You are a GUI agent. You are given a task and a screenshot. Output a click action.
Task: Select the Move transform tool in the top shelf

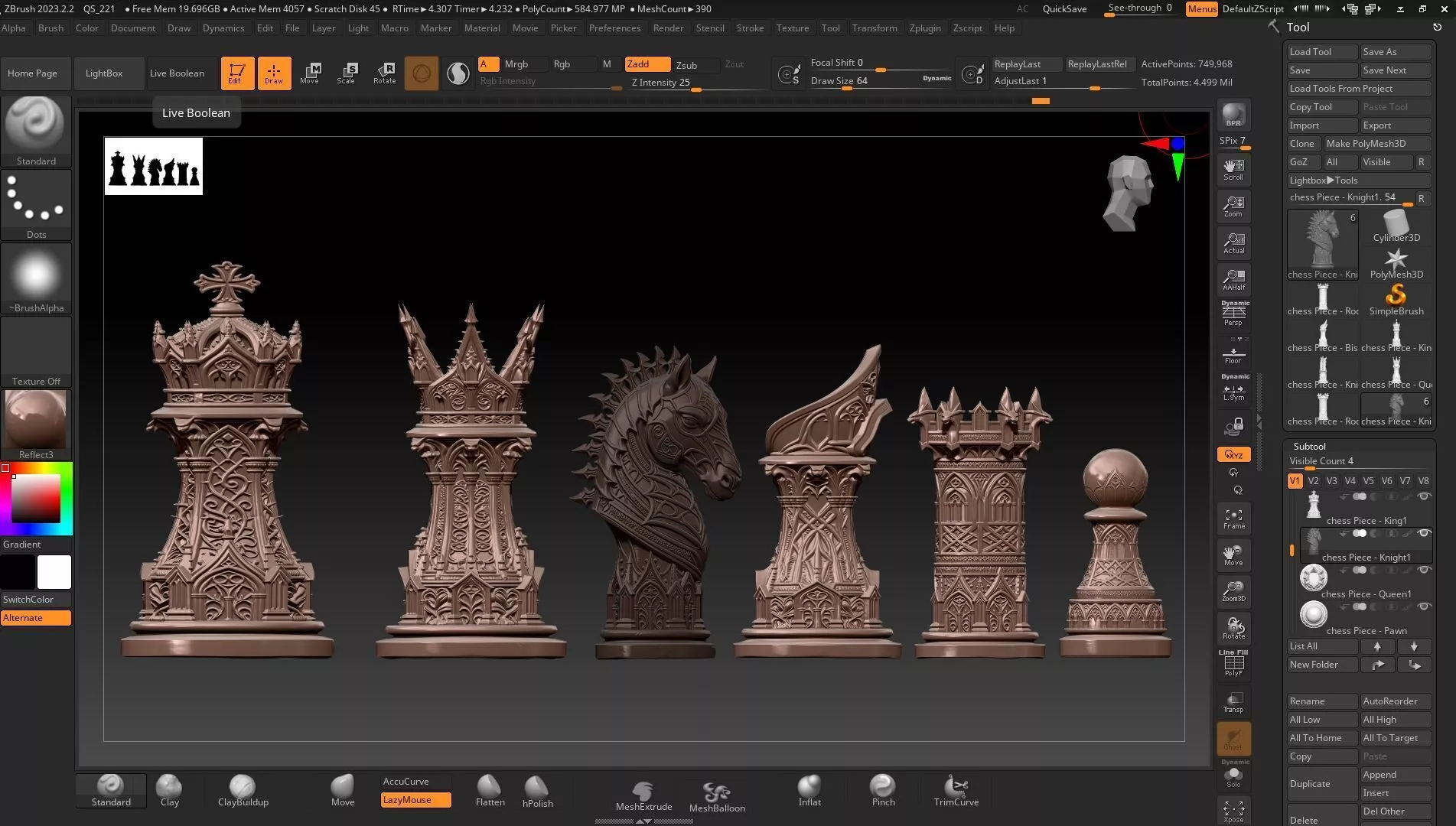[x=310, y=73]
